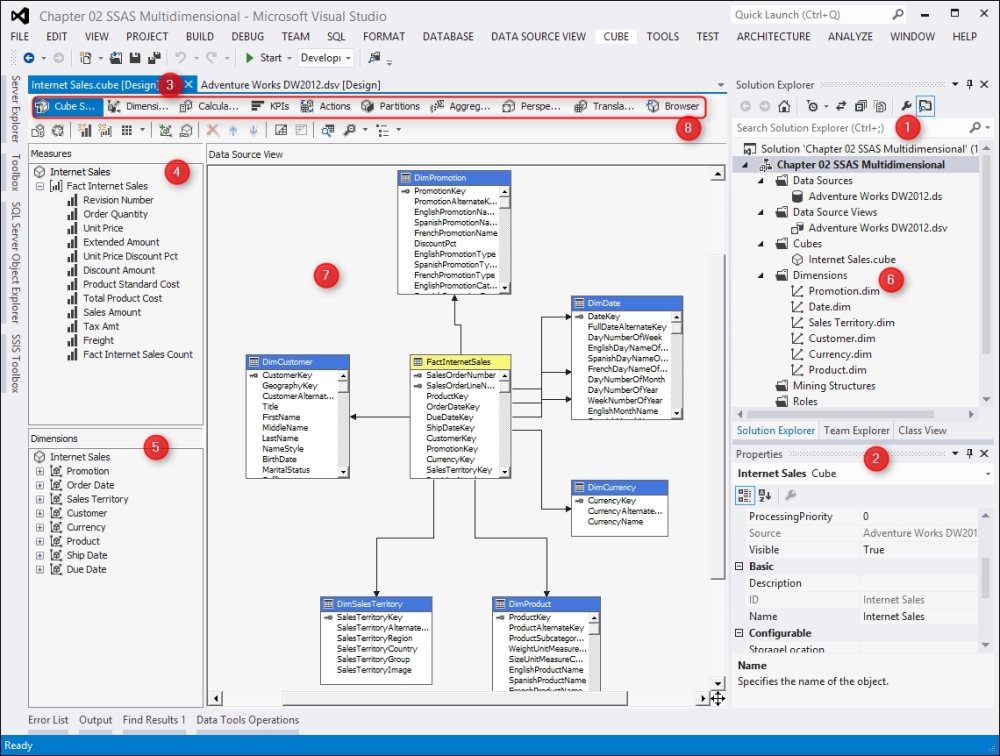The width and height of the screenshot is (1000, 756).
Task: Click the Move Down arrow in cube toolbar
Action: pyautogui.click(x=253, y=130)
